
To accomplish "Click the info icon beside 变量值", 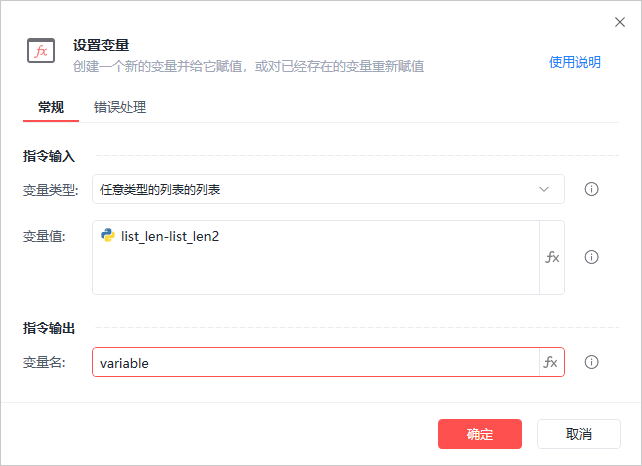I will coord(591,257).
